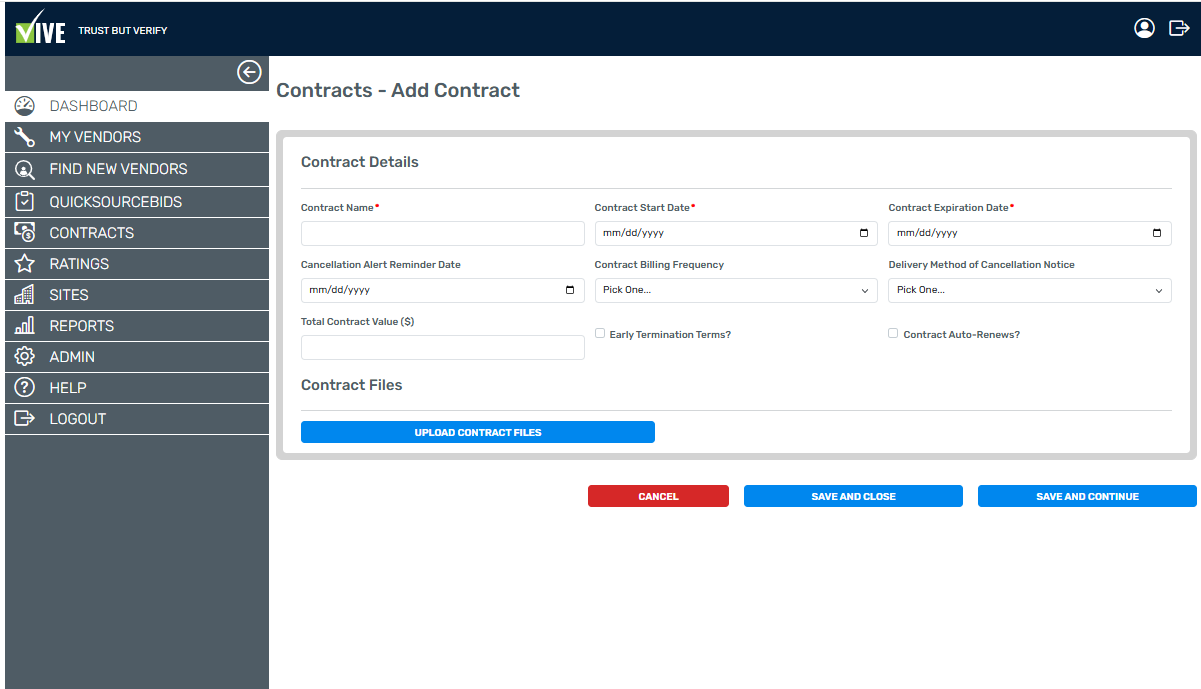
Task: Click the Help question mark icon
Action: click(x=25, y=388)
